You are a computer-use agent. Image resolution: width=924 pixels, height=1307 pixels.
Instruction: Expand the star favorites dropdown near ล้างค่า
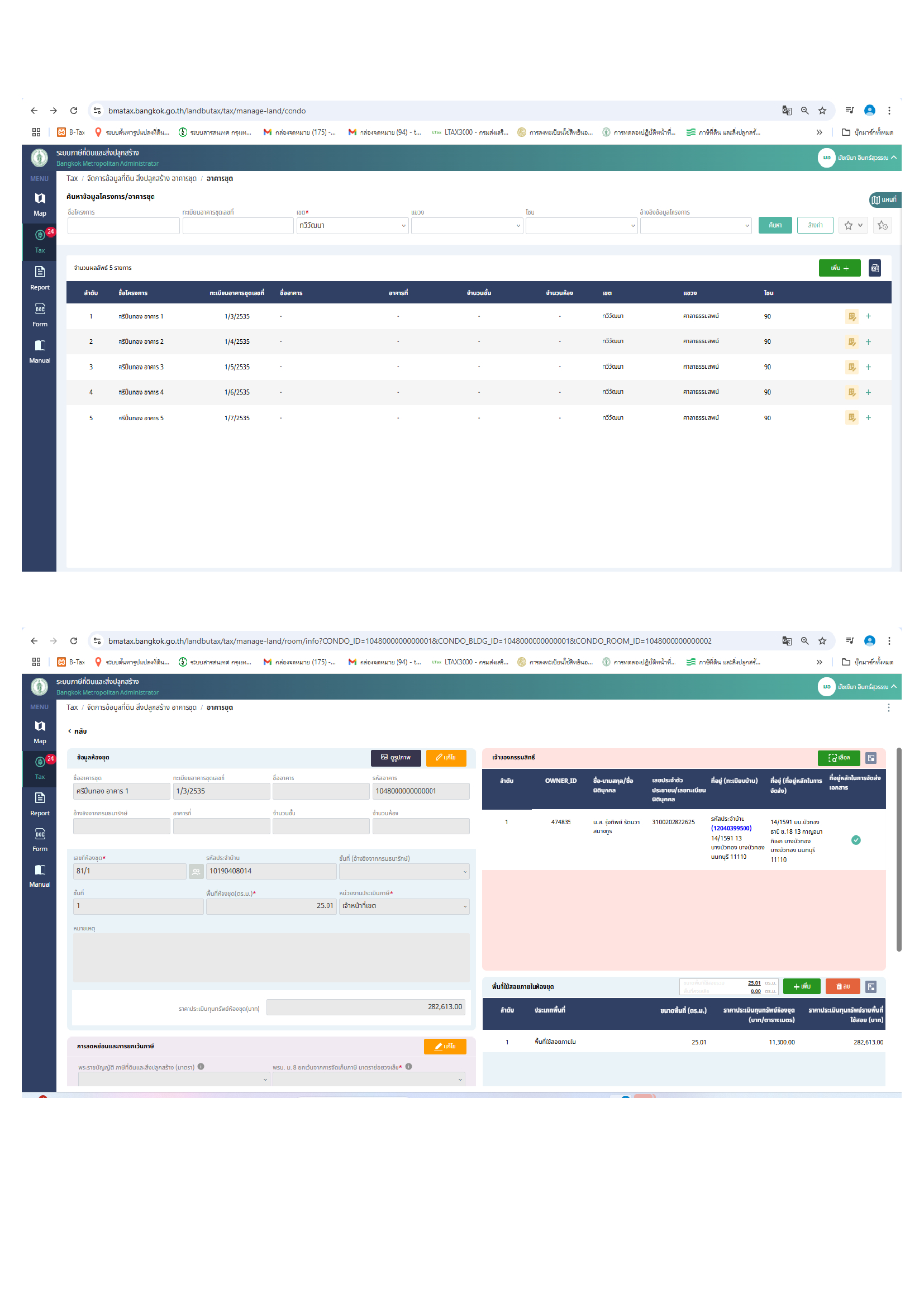click(x=854, y=225)
